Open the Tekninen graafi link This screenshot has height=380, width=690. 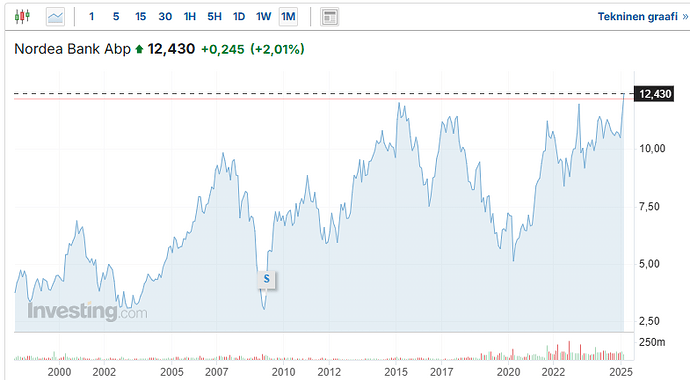click(642, 17)
